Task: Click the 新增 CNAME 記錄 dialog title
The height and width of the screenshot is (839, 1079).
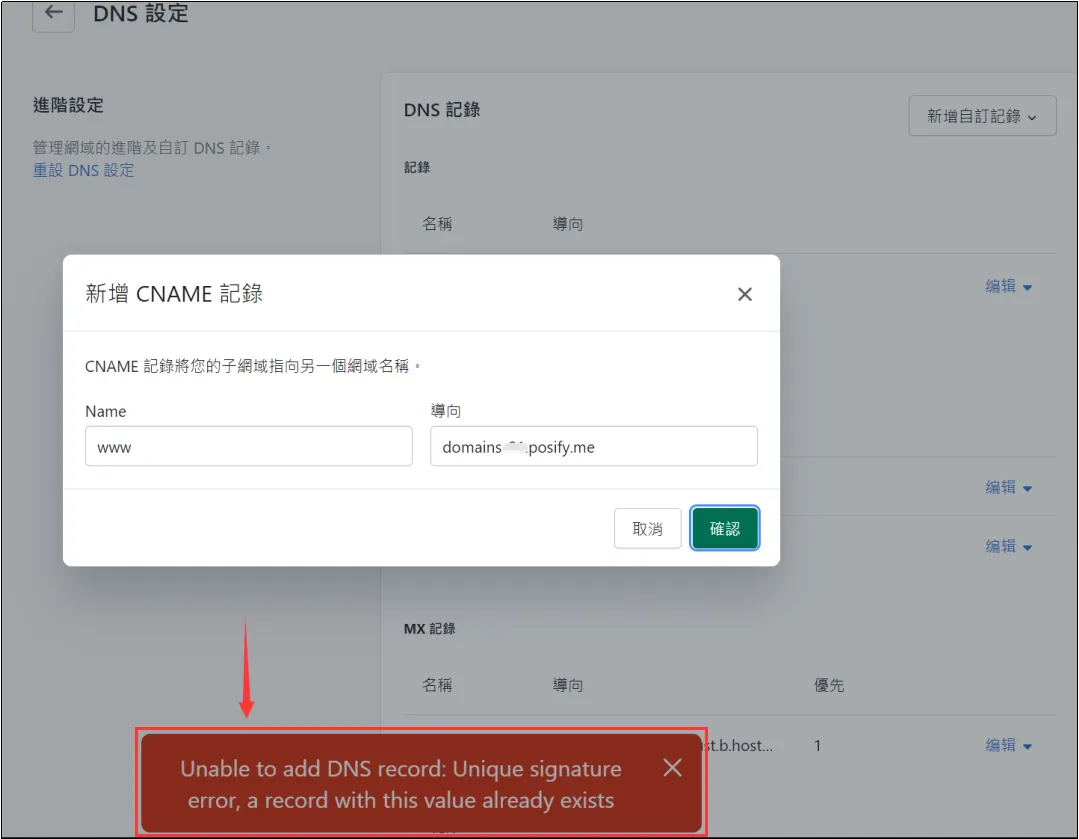Action: [174, 293]
